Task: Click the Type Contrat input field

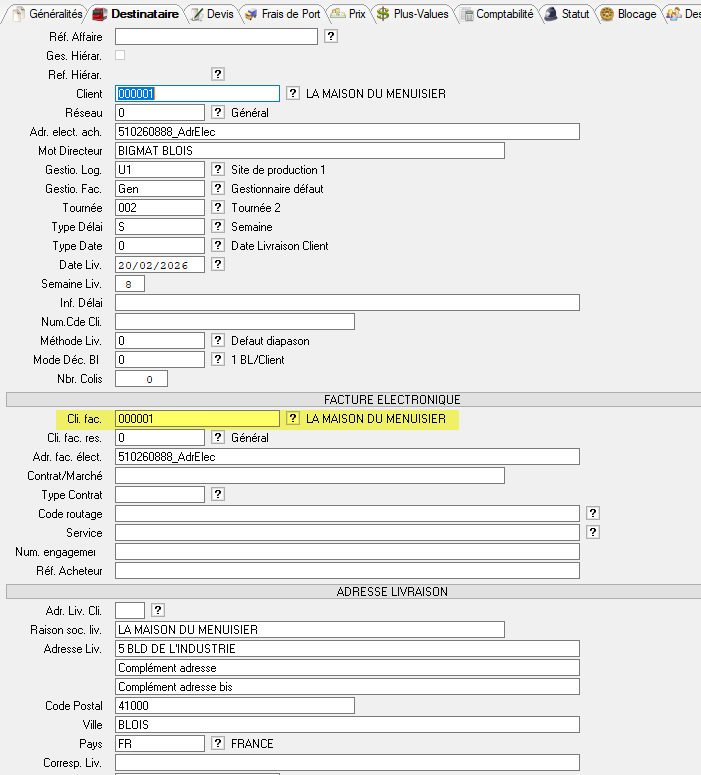Action: pyautogui.click(x=160, y=494)
